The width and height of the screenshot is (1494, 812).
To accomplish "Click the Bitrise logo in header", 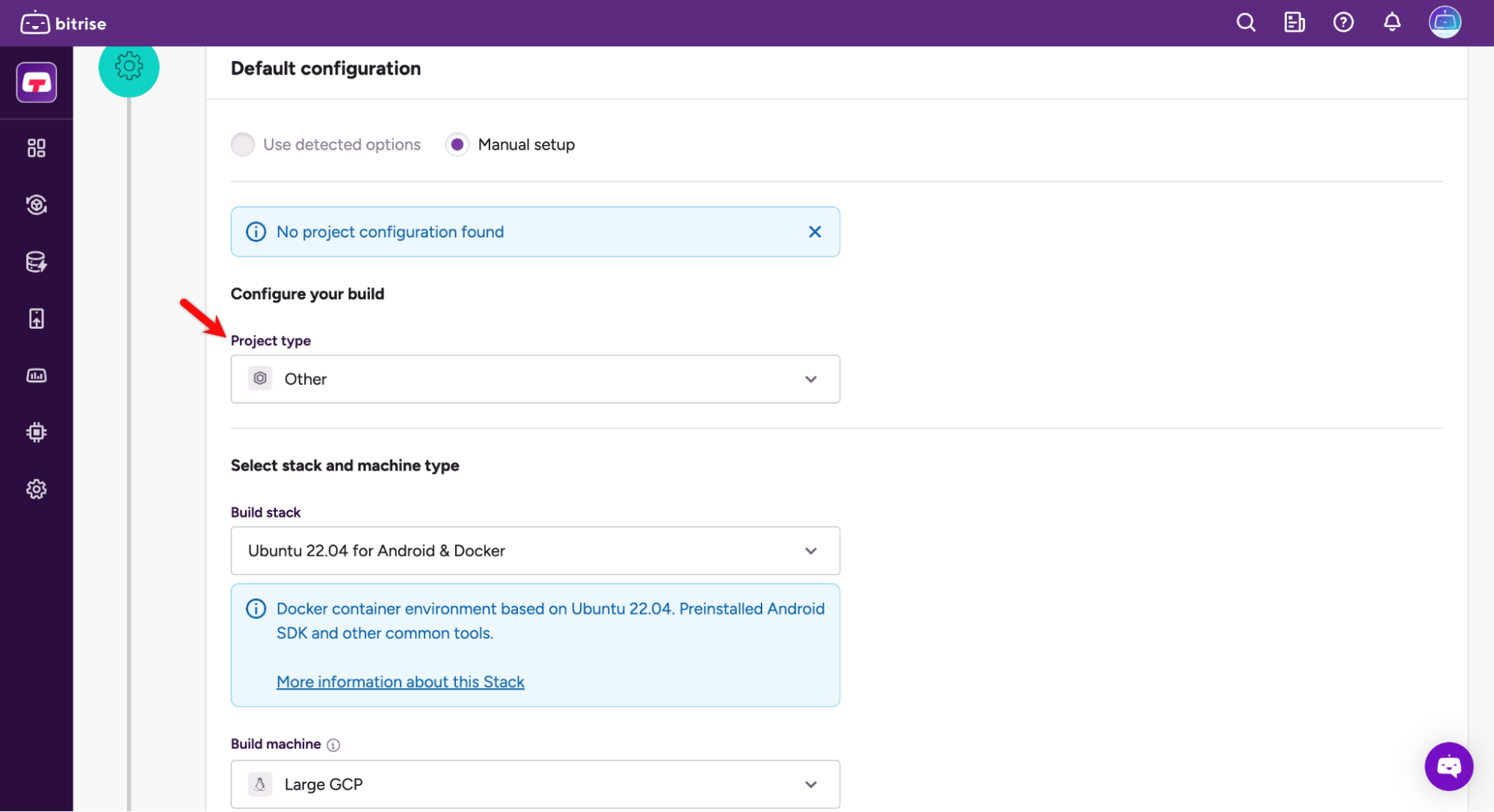I will click(x=63, y=23).
